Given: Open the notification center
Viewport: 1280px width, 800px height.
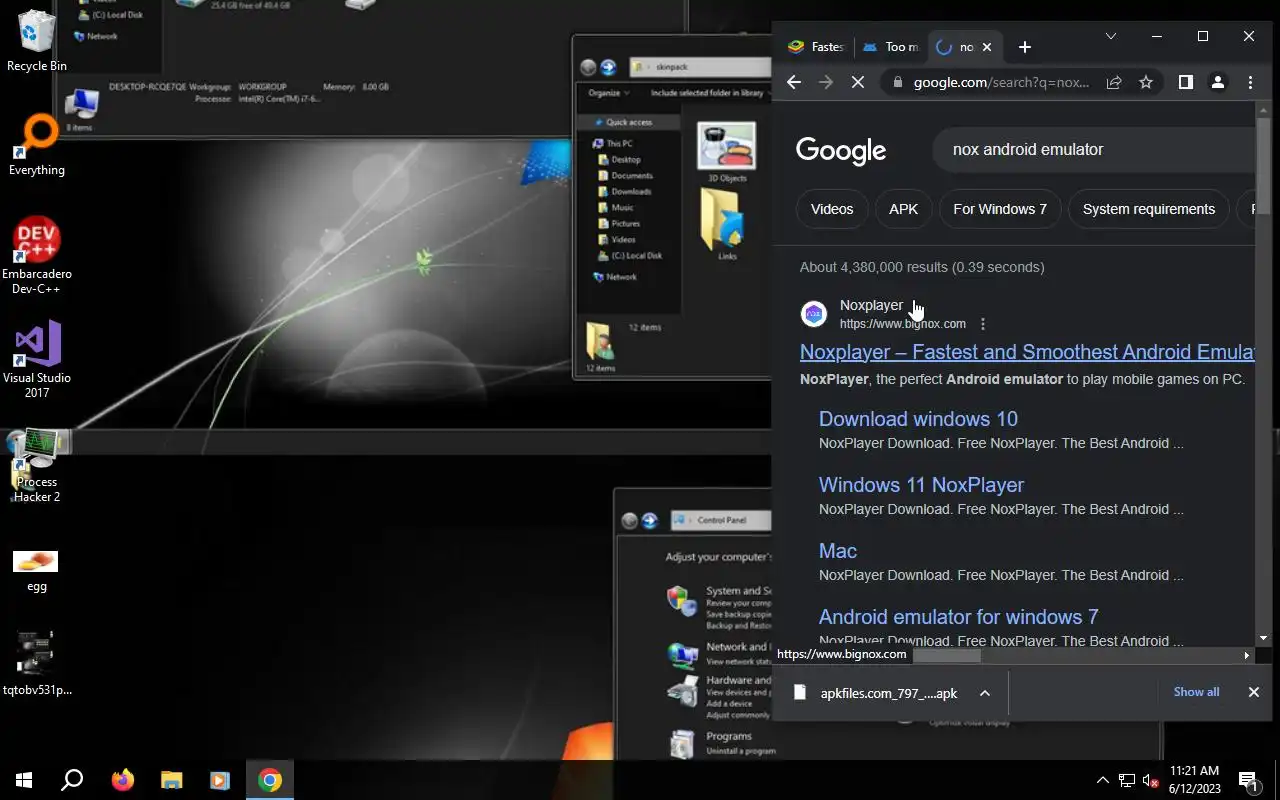Looking at the screenshot, I should (1248, 780).
